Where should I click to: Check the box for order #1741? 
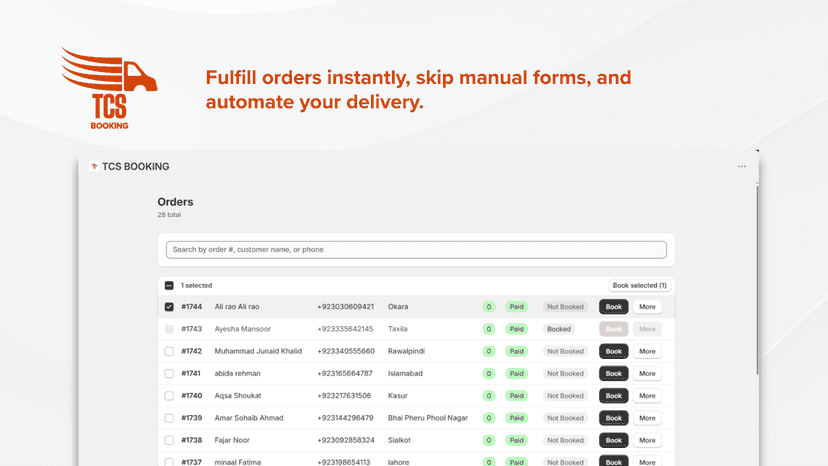tap(169, 374)
